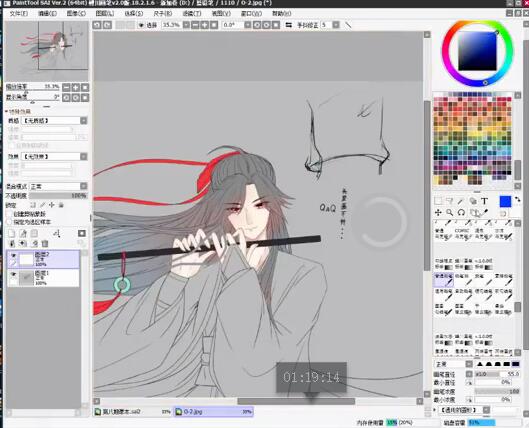Click the navigator zoom-out minus button
The width and height of the screenshot is (529, 428).
pos(66,87)
